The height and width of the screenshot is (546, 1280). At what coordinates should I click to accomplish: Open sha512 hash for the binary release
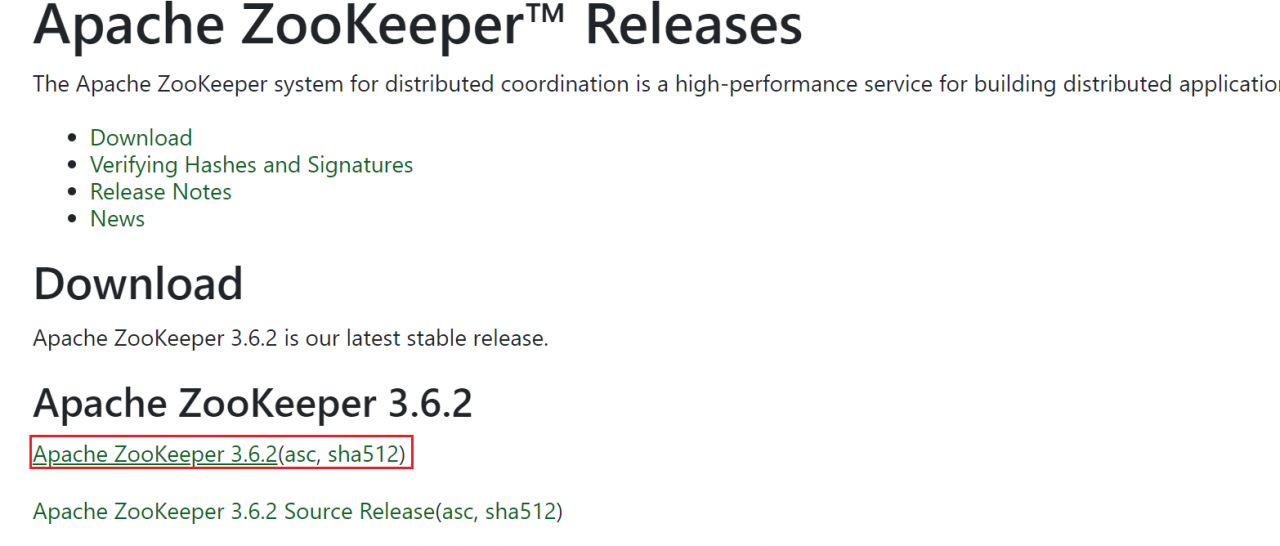tap(364, 455)
